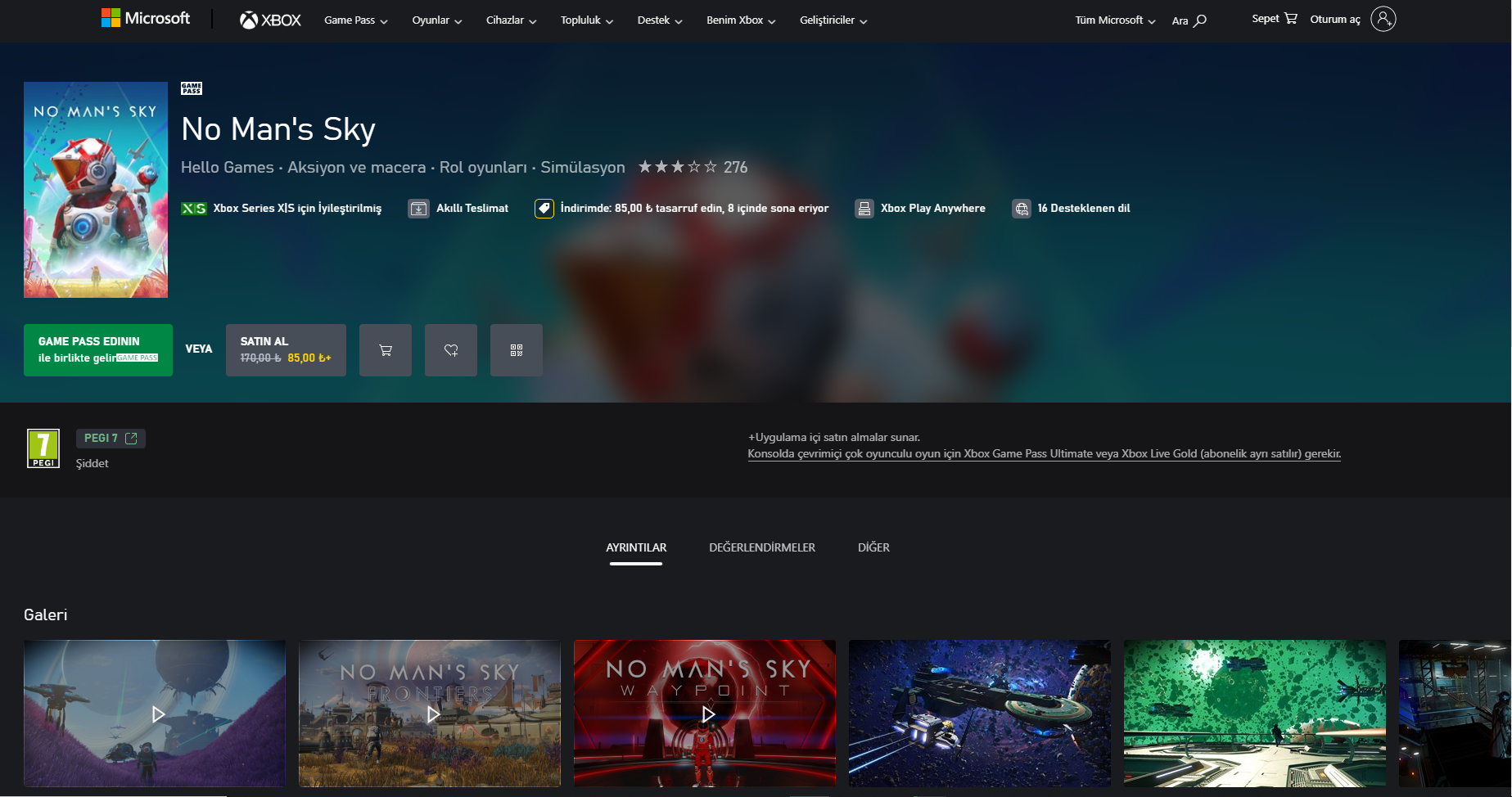Expand the Destek menu
Image resolution: width=1512 pixels, height=797 pixels.
click(x=660, y=20)
